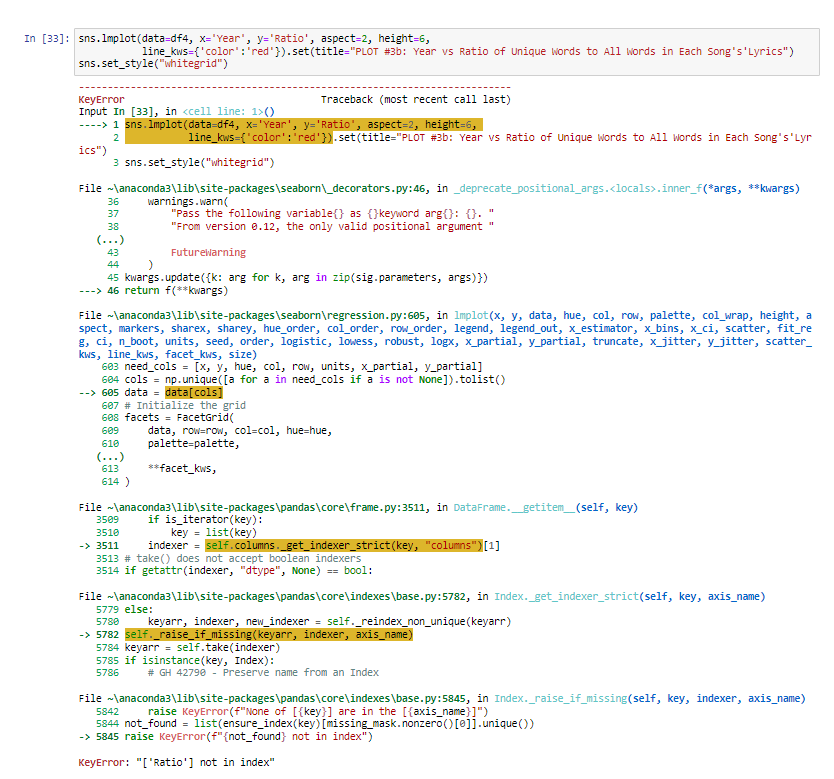Click the 'cols = np.unique' line 604

(315, 380)
